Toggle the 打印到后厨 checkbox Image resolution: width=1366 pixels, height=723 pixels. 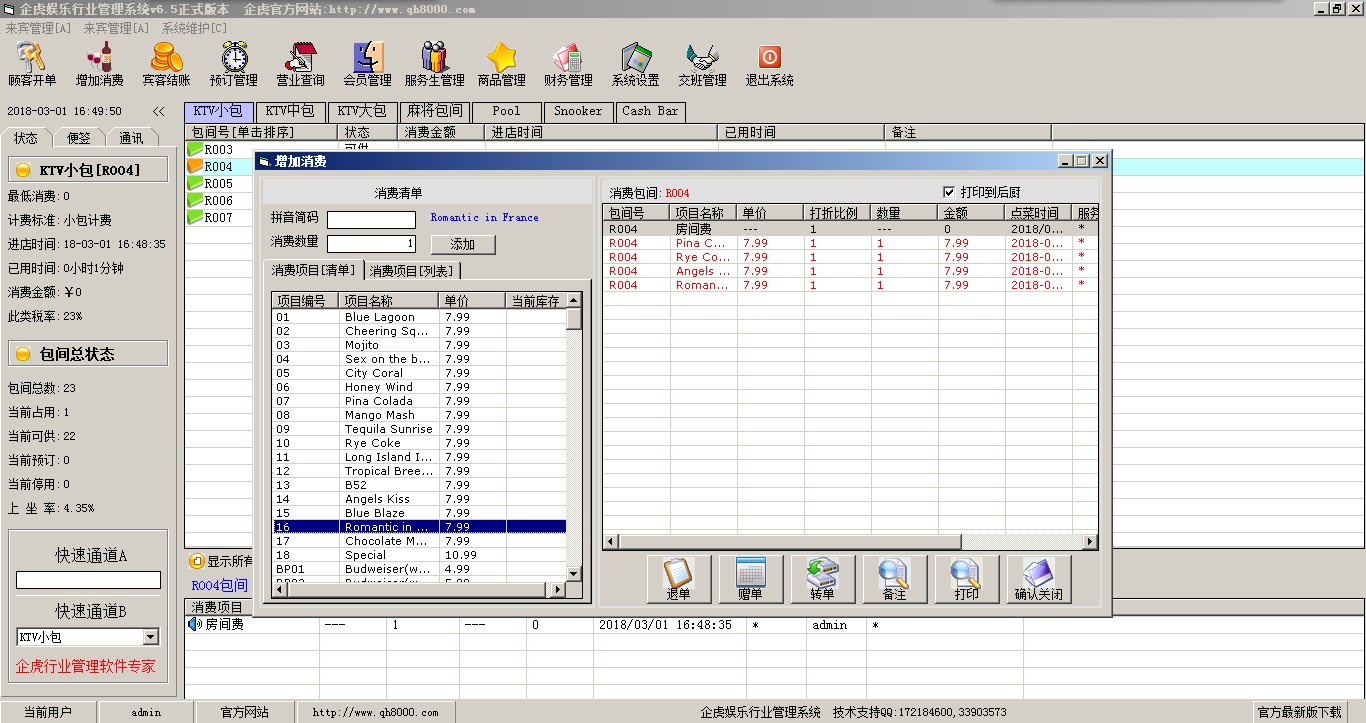click(949, 192)
